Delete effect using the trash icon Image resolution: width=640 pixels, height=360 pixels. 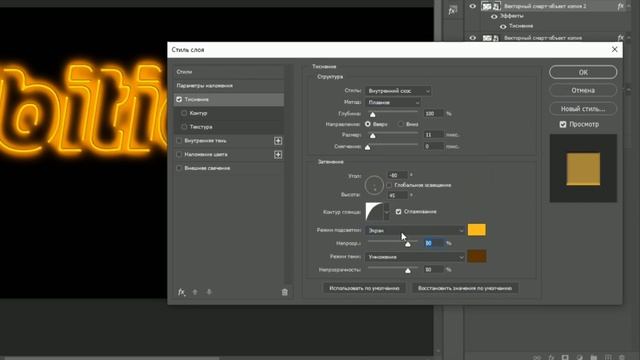click(284, 292)
